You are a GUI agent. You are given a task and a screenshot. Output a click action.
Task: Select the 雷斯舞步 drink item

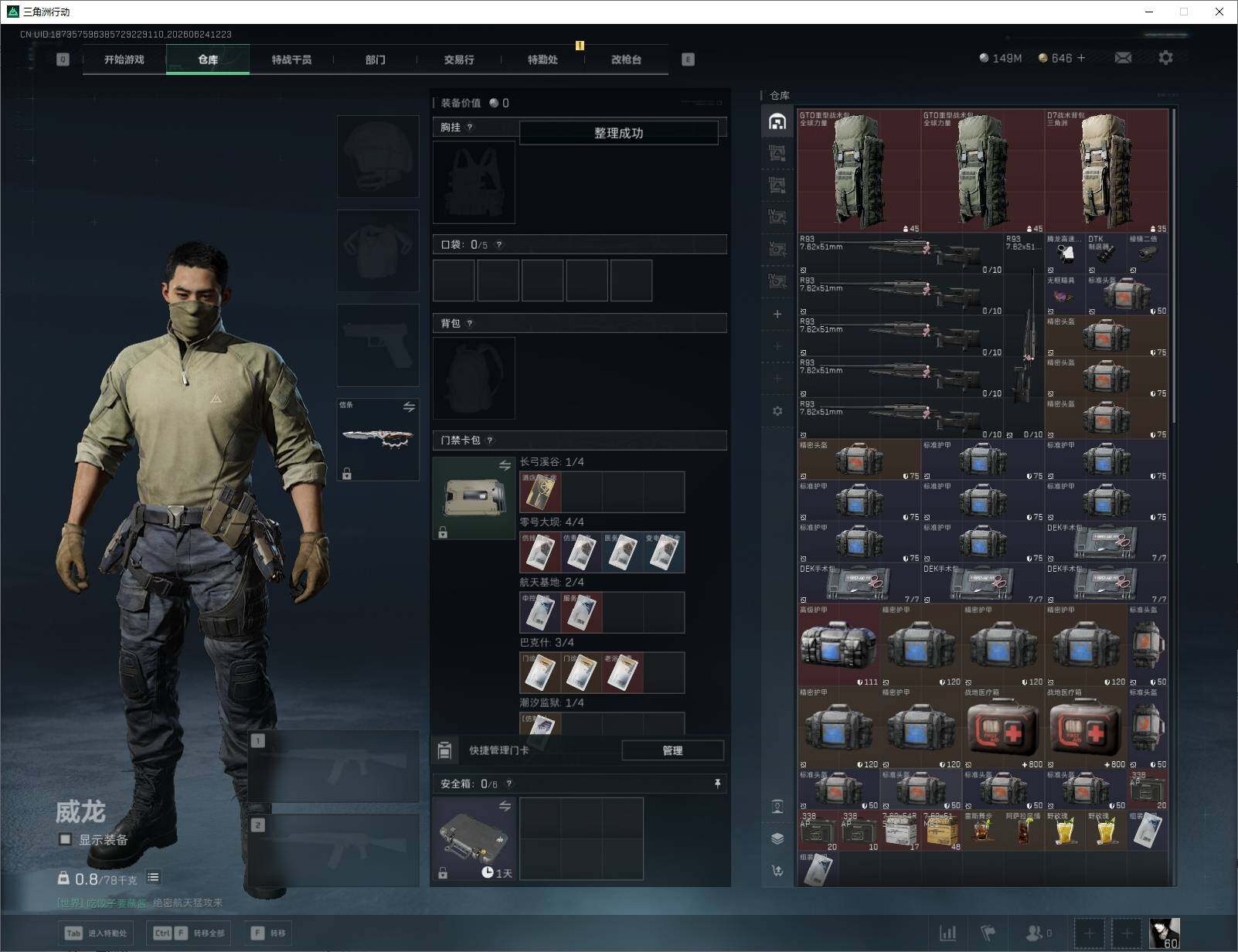click(983, 831)
